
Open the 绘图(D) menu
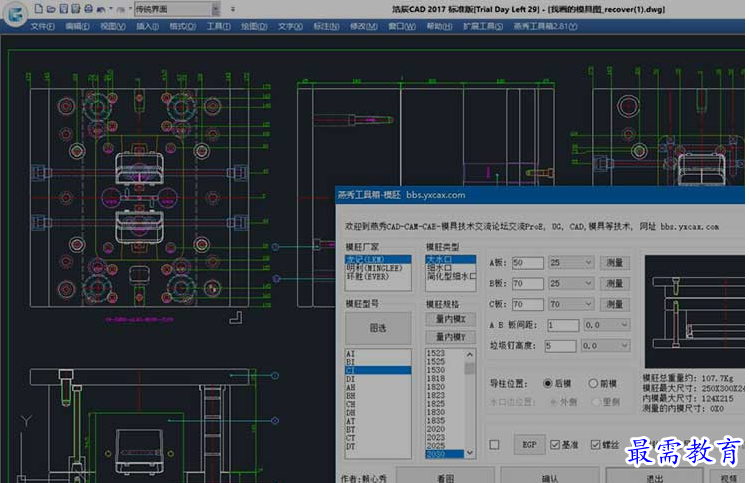254,26
